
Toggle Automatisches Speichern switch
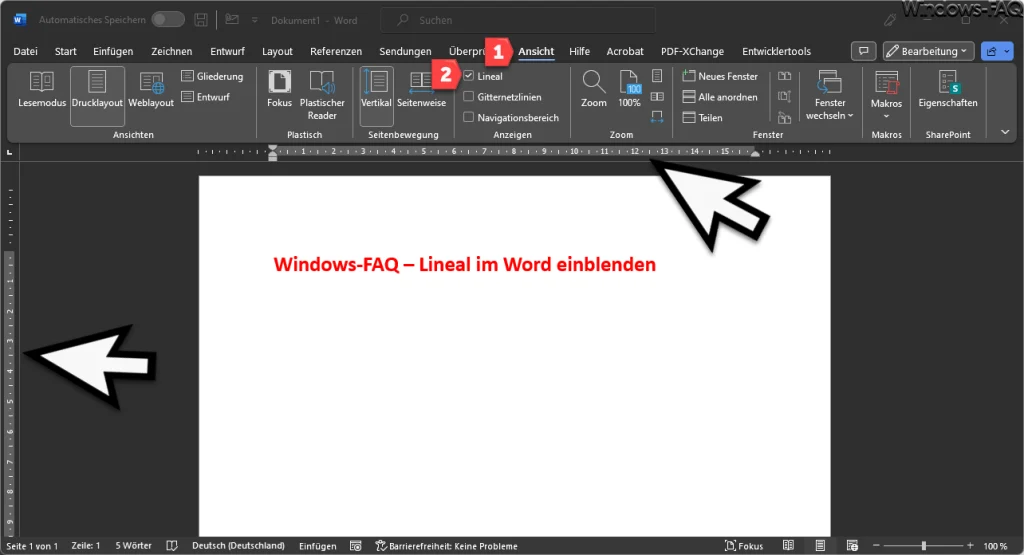[x=168, y=20]
